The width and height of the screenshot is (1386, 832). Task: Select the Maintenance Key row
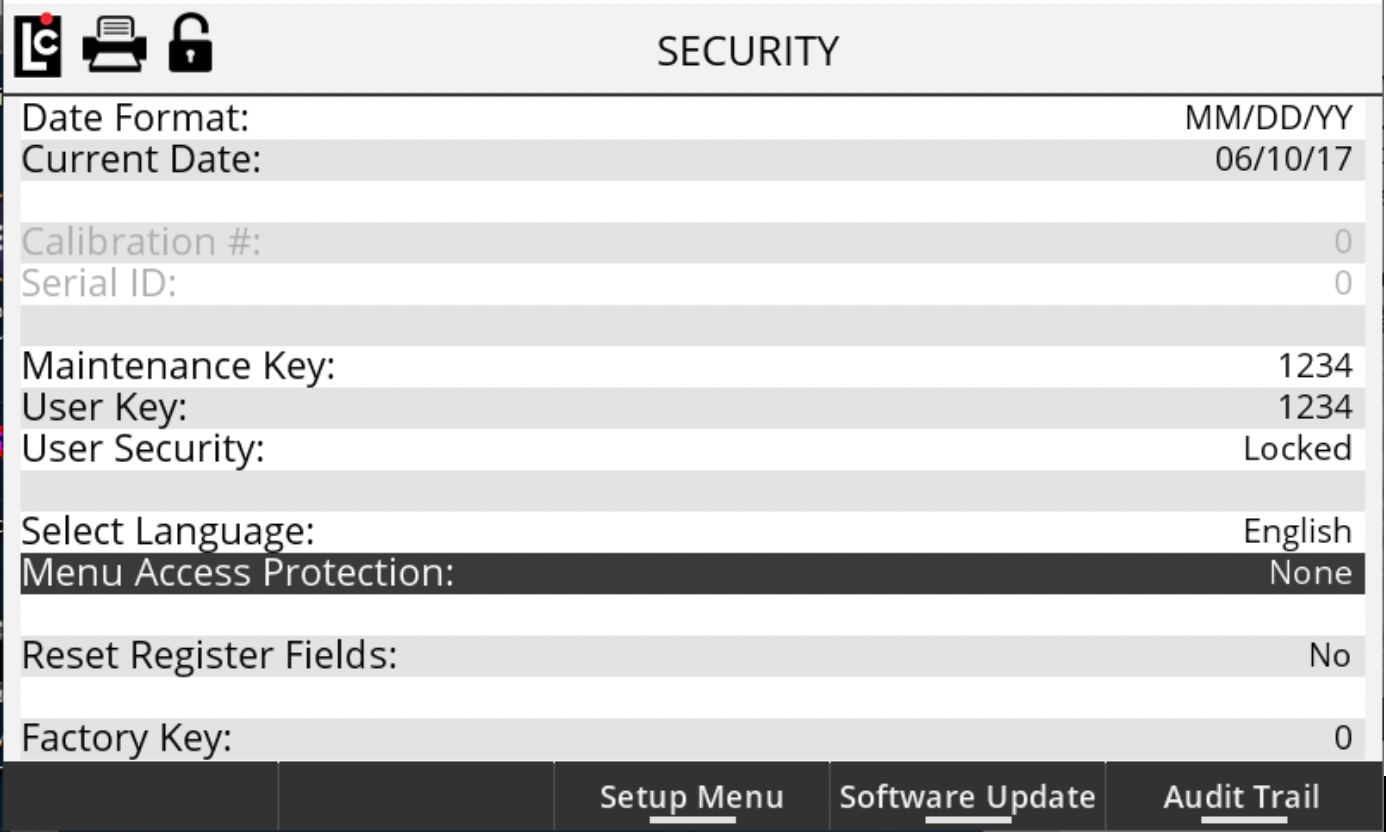[x=692, y=366]
